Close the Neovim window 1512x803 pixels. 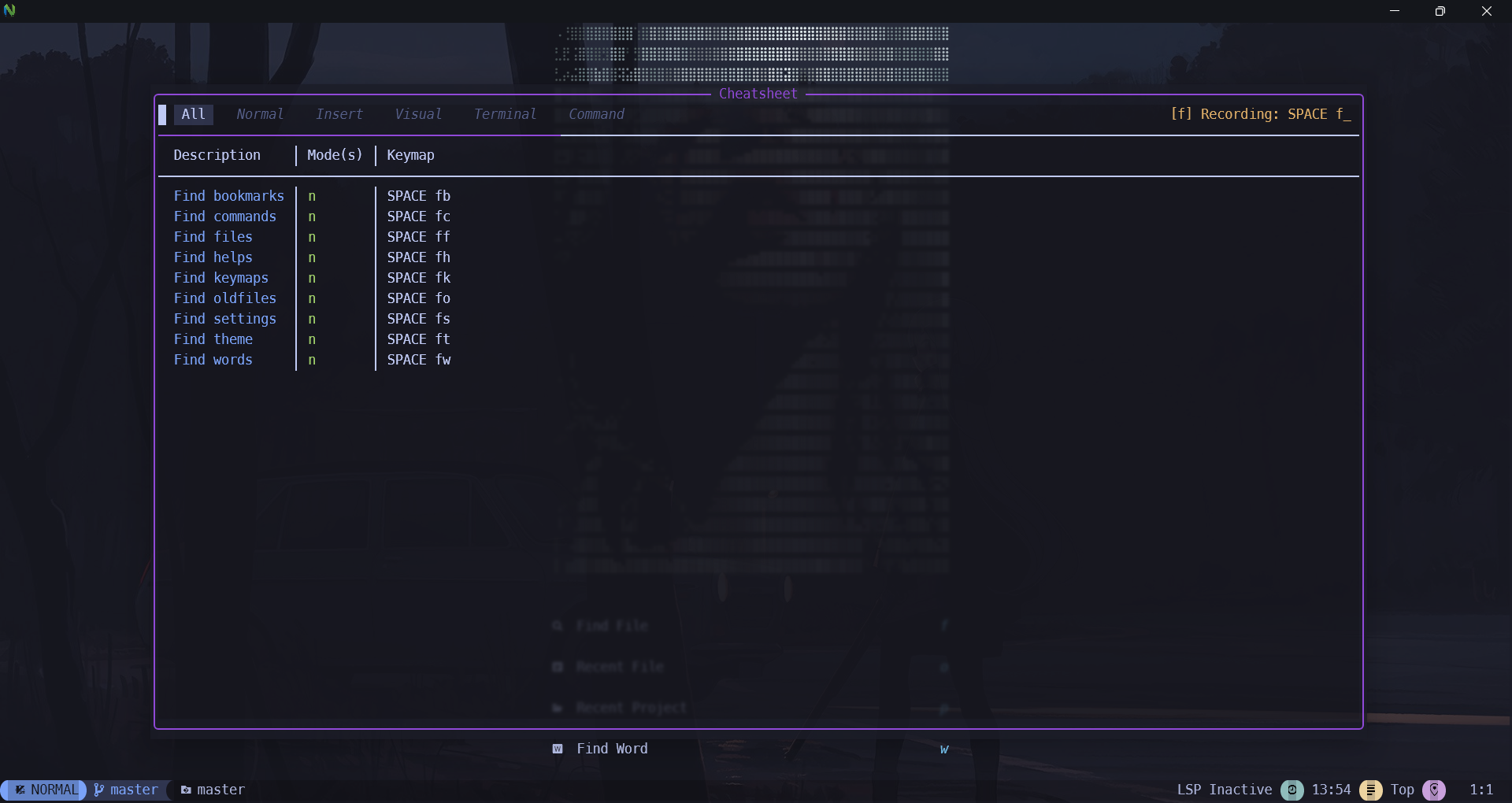click(1487, 11)
